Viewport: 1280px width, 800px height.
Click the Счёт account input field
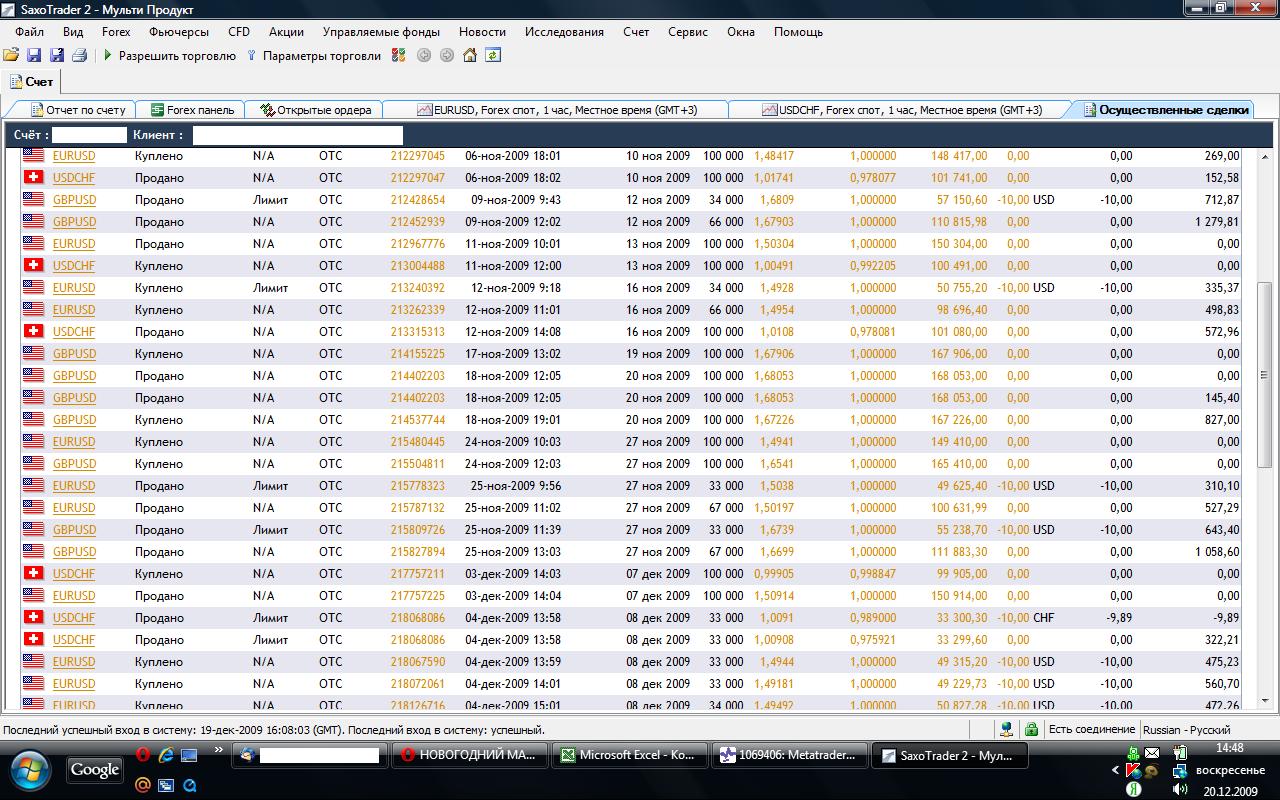coord(90,135)
